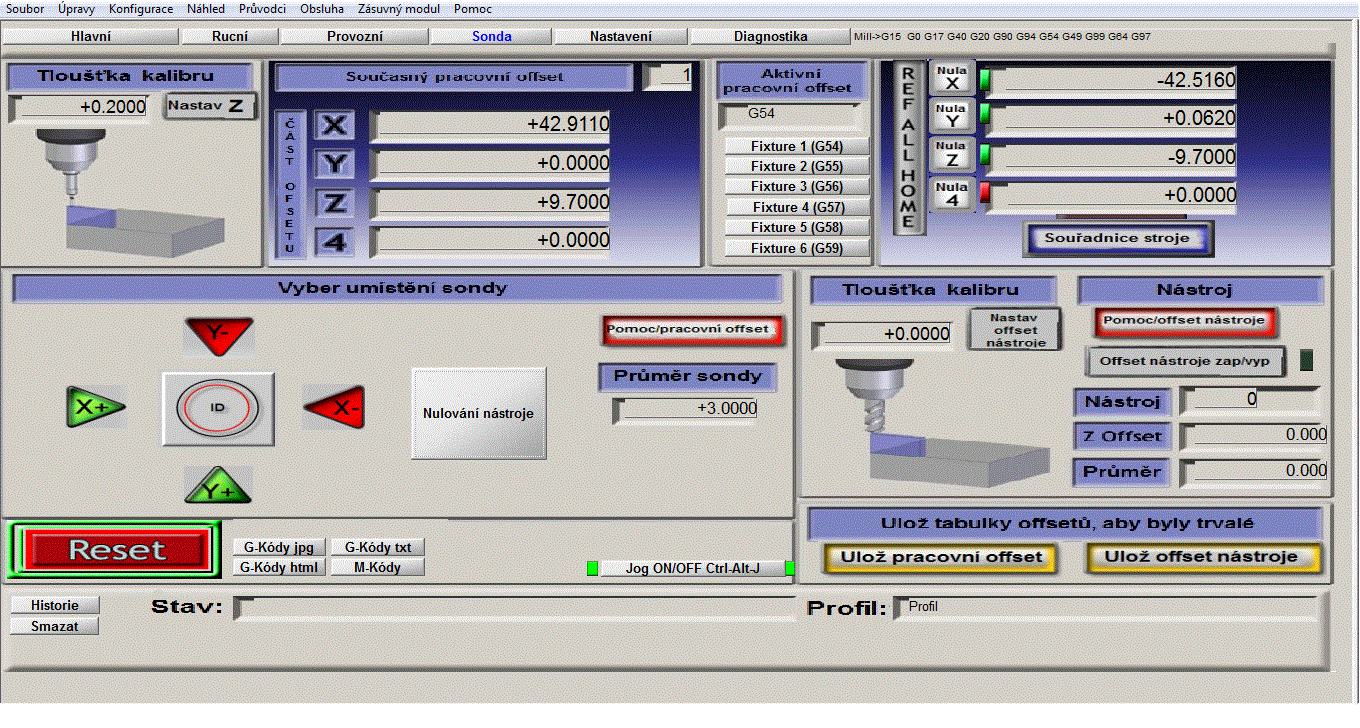Switch to the Diagnostika tab

coord(770,36)
